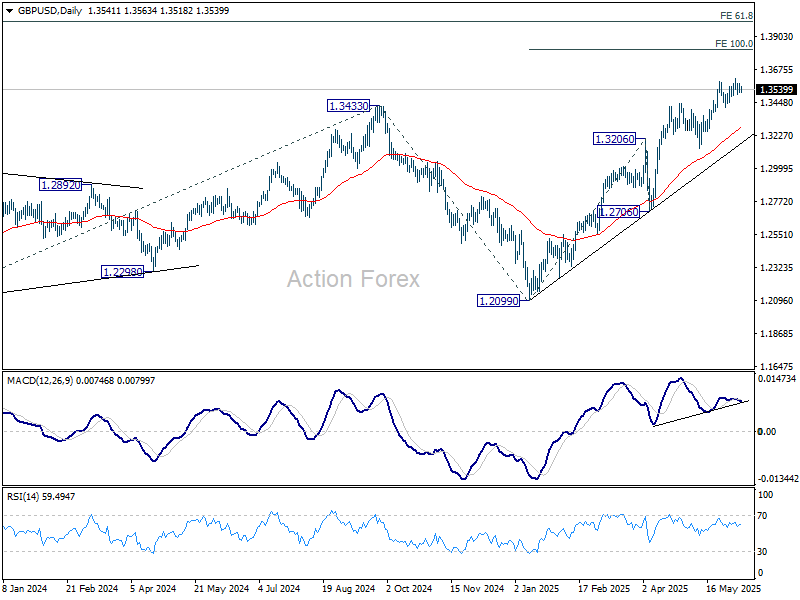Select the 1.28920 price label

pyautogui.click(x=60, y=185)
